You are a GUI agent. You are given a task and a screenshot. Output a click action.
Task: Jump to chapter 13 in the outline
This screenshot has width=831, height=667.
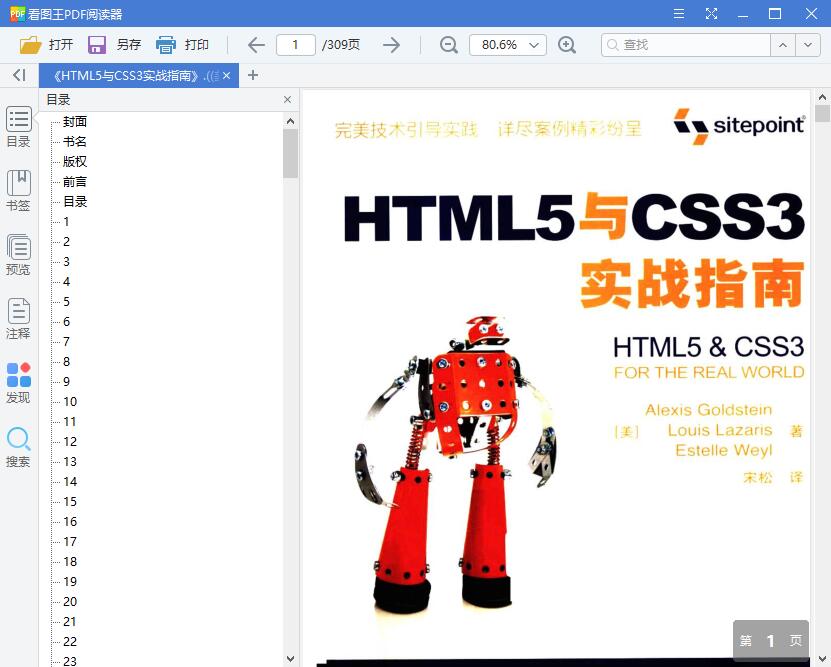click(70, 462)
